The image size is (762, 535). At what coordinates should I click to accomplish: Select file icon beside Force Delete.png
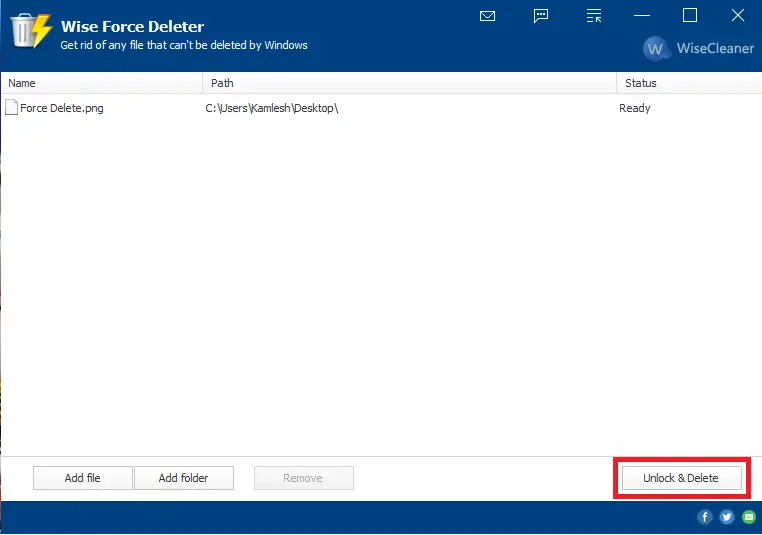(11, 107)
